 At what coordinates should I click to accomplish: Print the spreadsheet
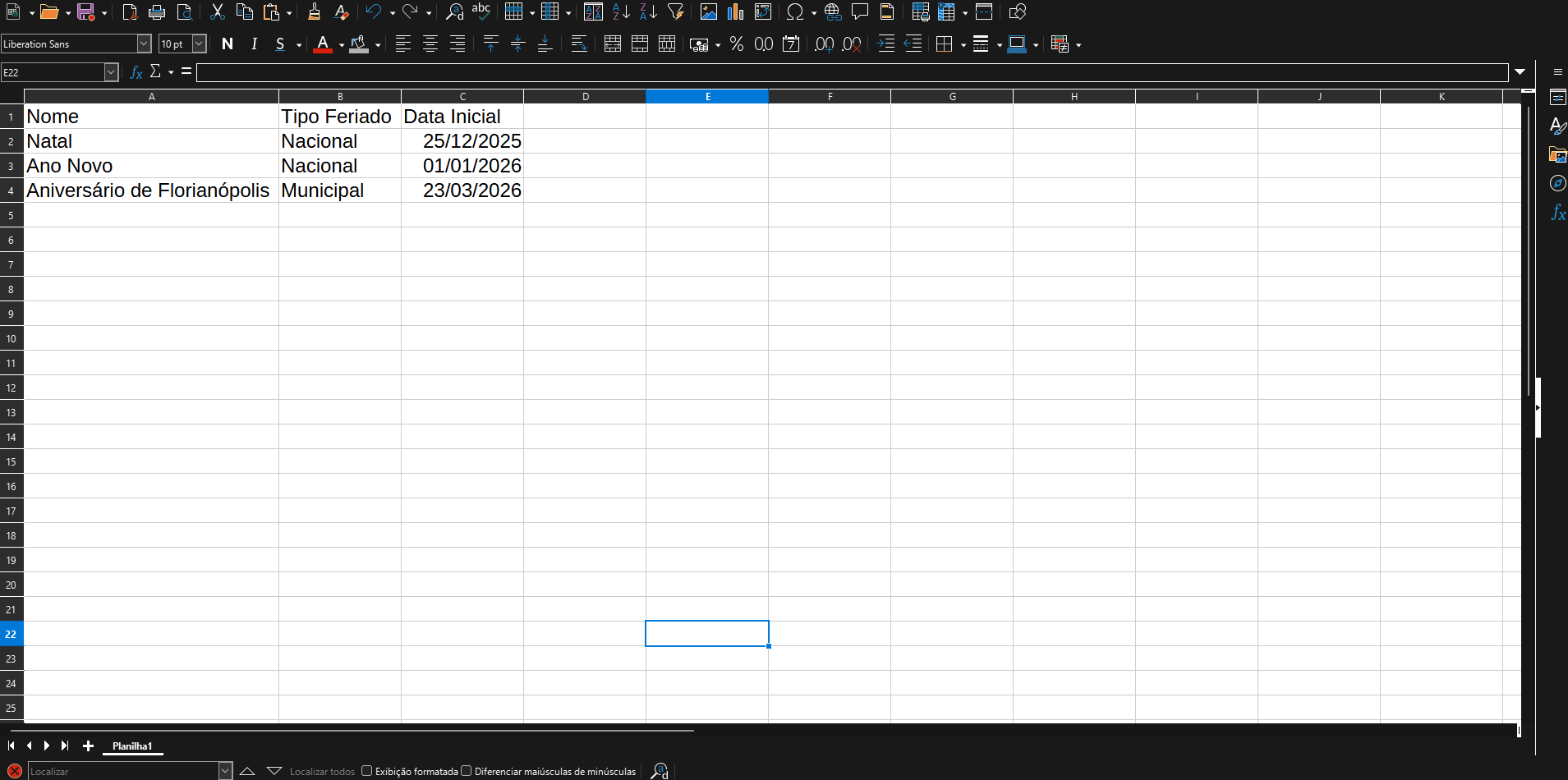click(x=157, y=12)
